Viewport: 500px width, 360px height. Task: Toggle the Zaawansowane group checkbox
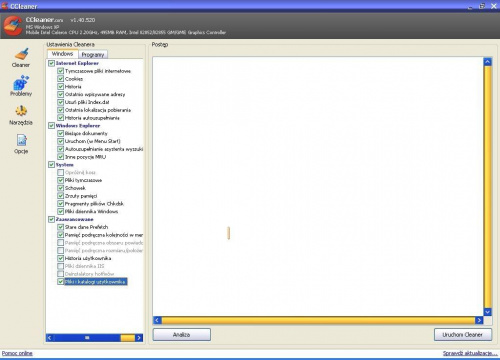51,219
